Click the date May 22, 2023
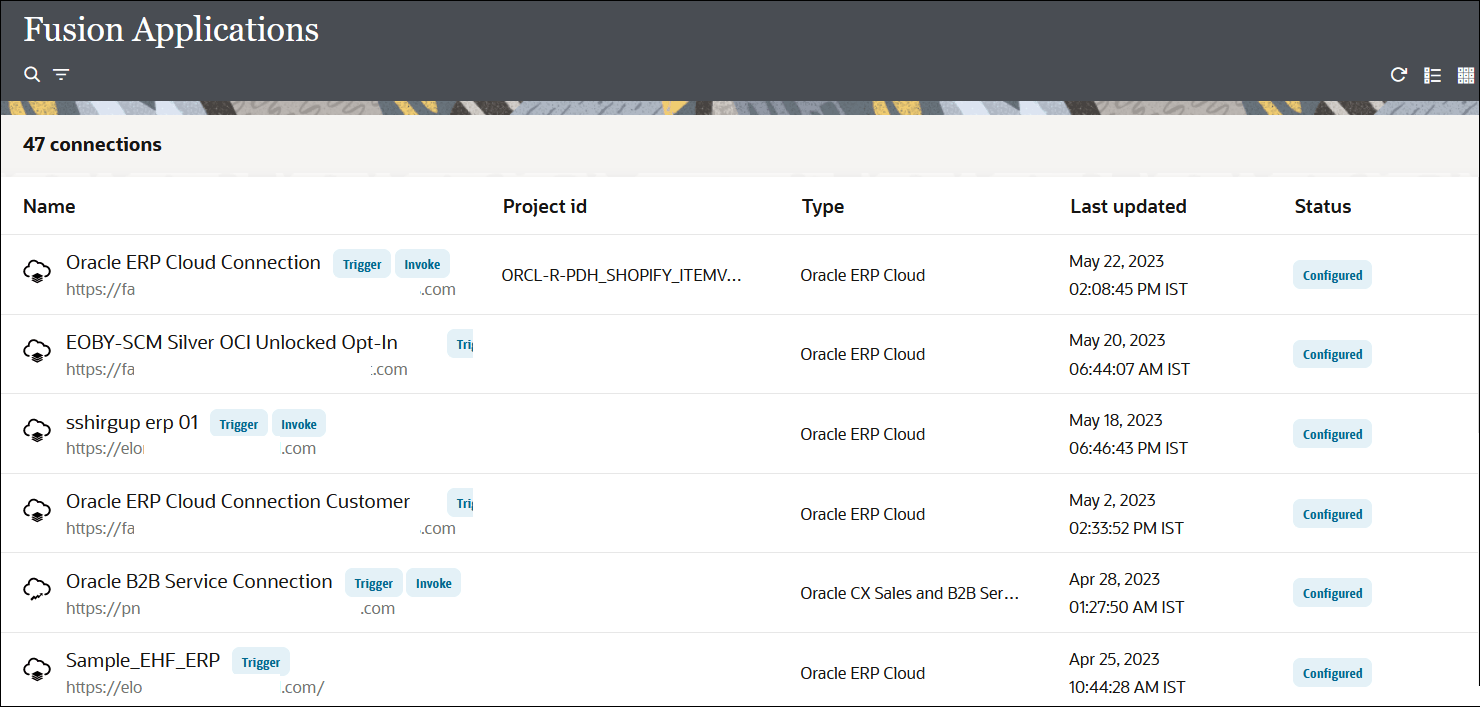The height and width of the screenshot is (707, 1480). coord(1116,261)
